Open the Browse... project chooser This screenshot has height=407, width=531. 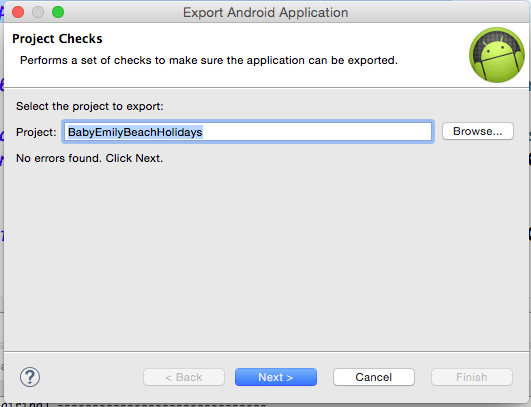pos(478,131)
